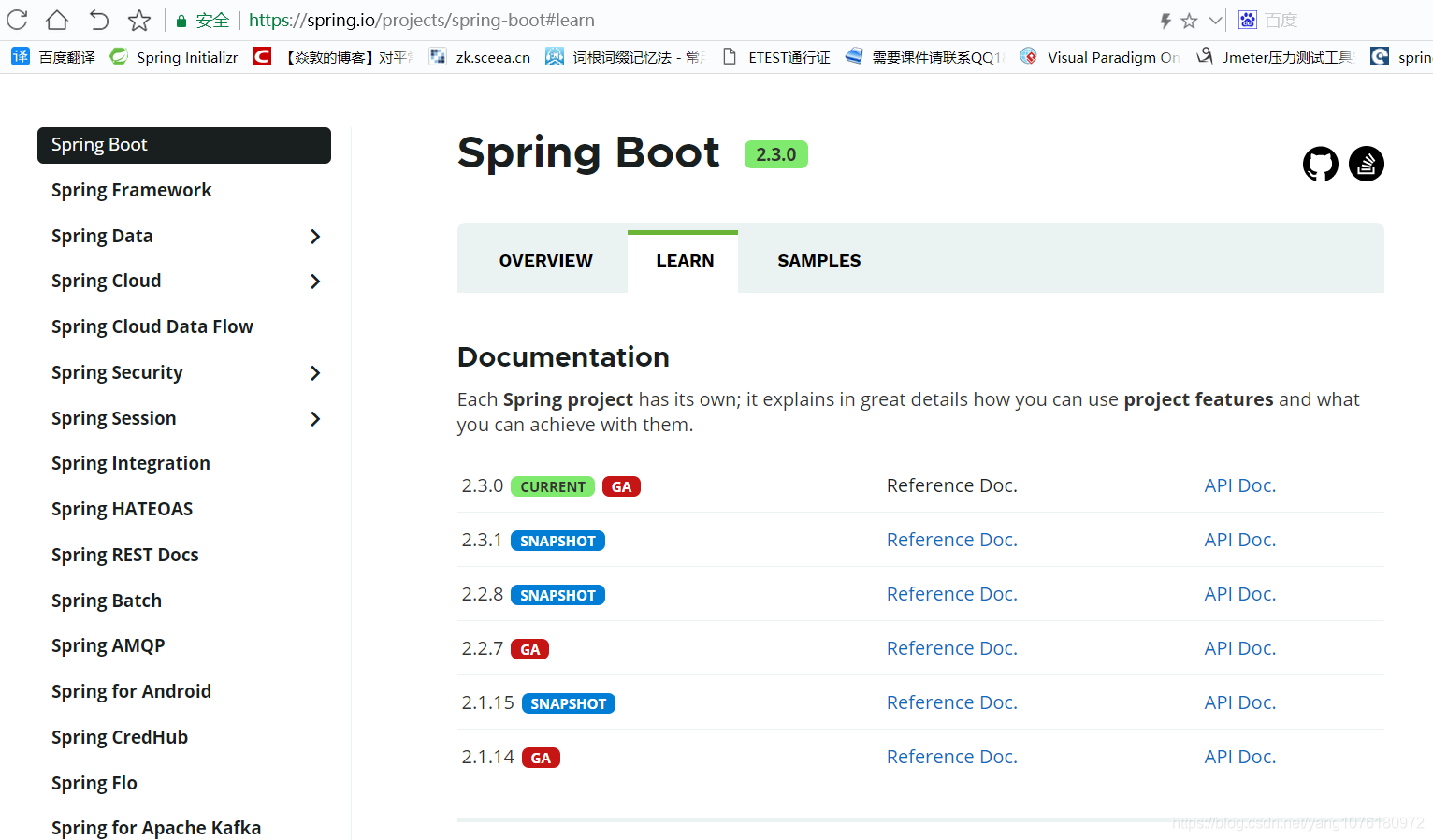This screenshot has height=840, width=1433.
Task: Open Reference Doc. for 2.2.8 SNAPSHOT
Action: (952, 594)
